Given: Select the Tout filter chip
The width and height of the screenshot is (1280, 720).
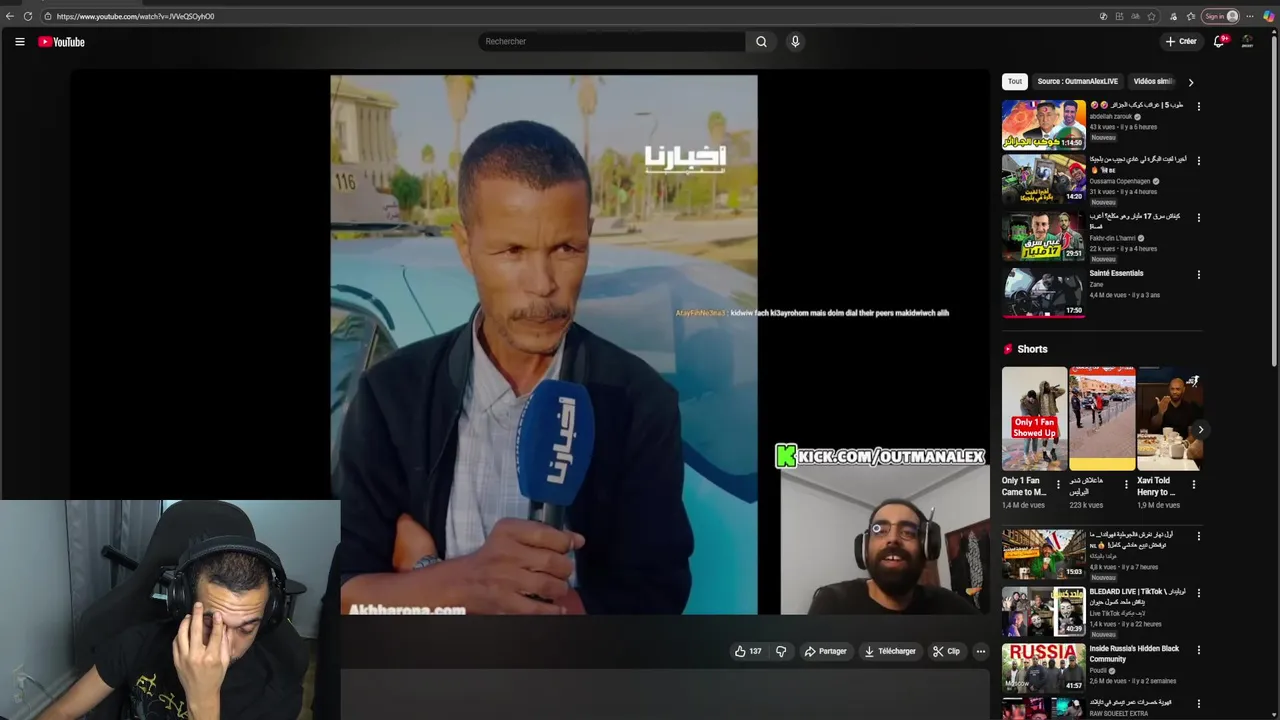Looking at the screenshot, I should 1015,81.
